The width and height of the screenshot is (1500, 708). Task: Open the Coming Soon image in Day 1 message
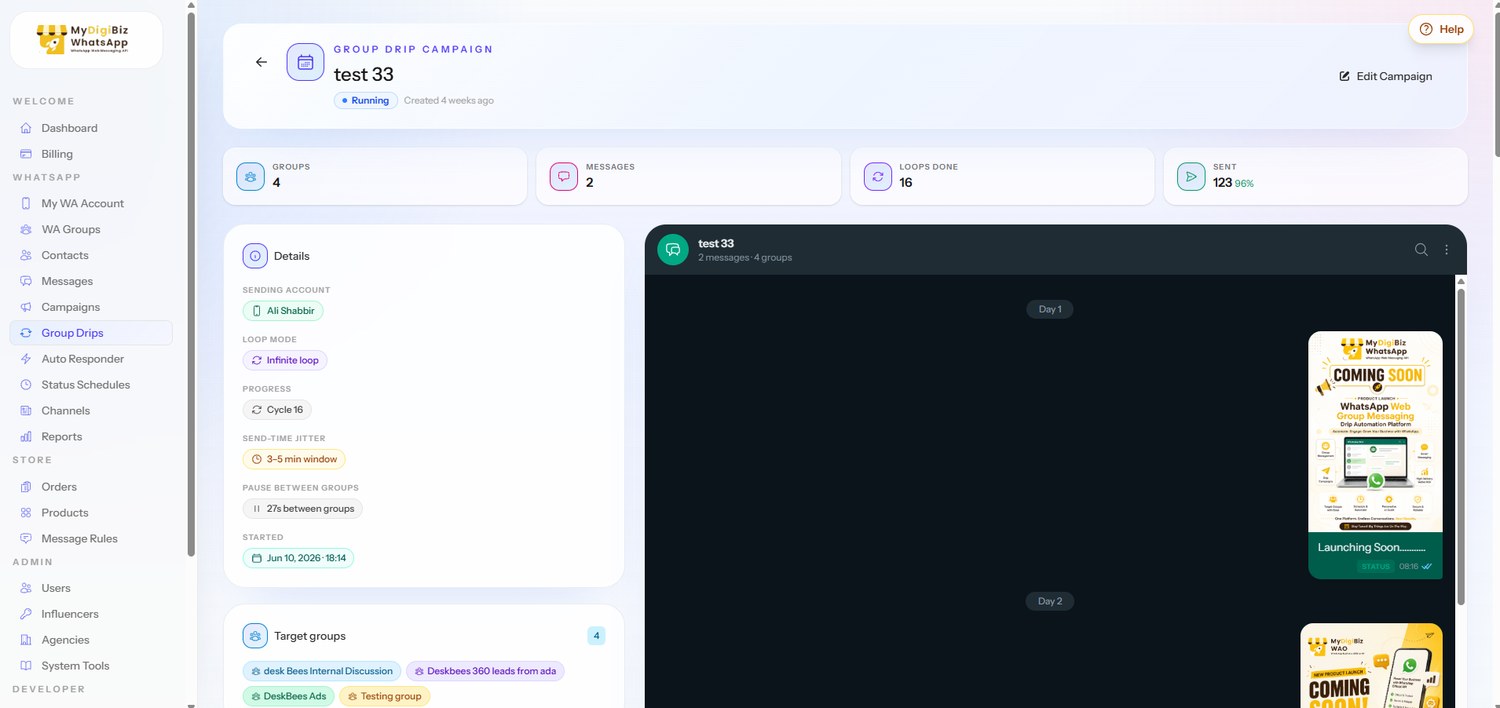tap(1375, 432)
